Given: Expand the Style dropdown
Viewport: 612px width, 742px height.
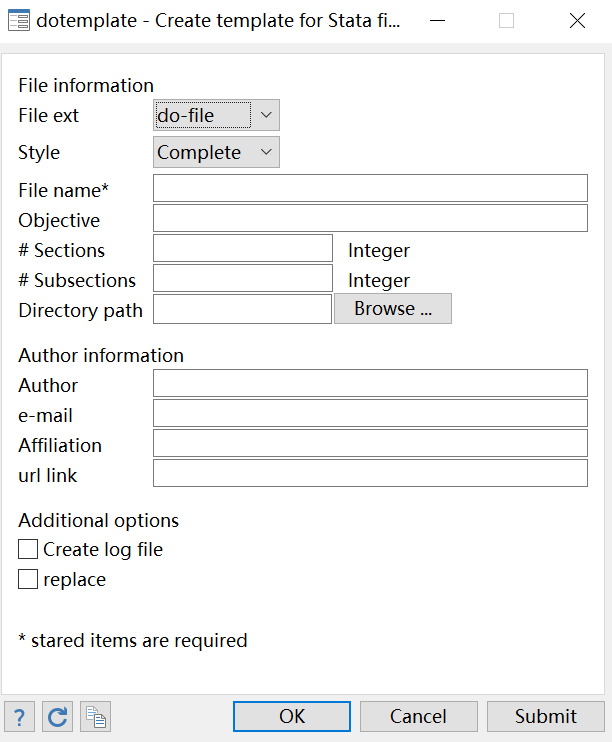Looking at the screenshot, I should 216,152.
